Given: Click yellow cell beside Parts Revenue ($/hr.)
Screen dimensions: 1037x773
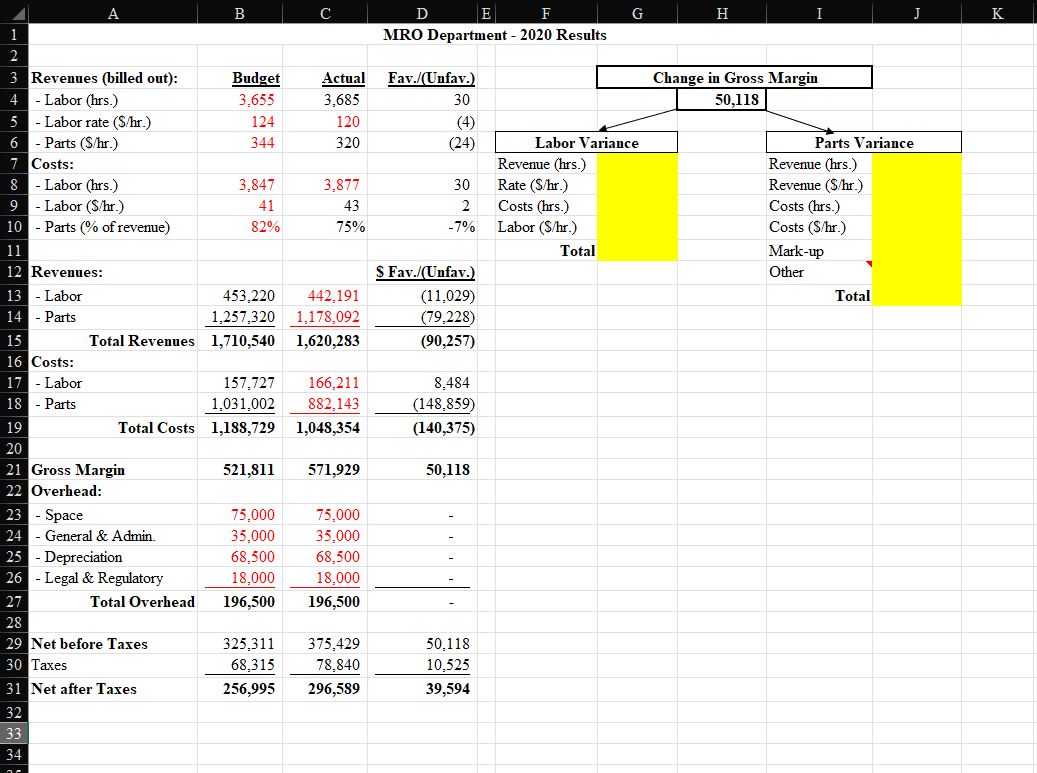Looking at the screenshot, I should tap(917, 185).
